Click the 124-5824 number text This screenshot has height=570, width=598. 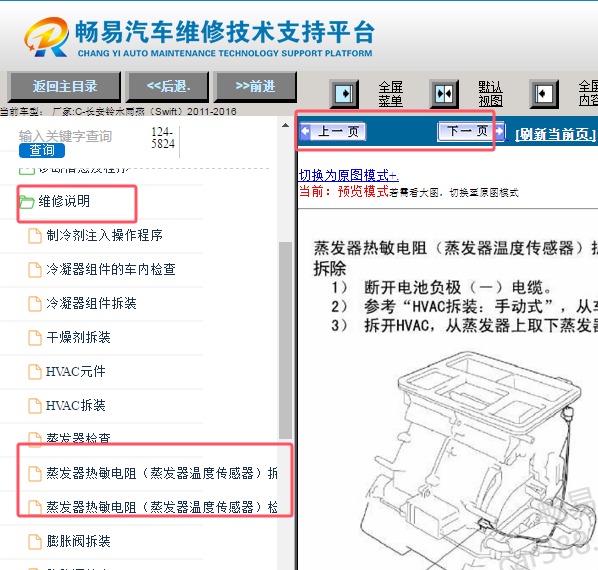tap(163, 138)
